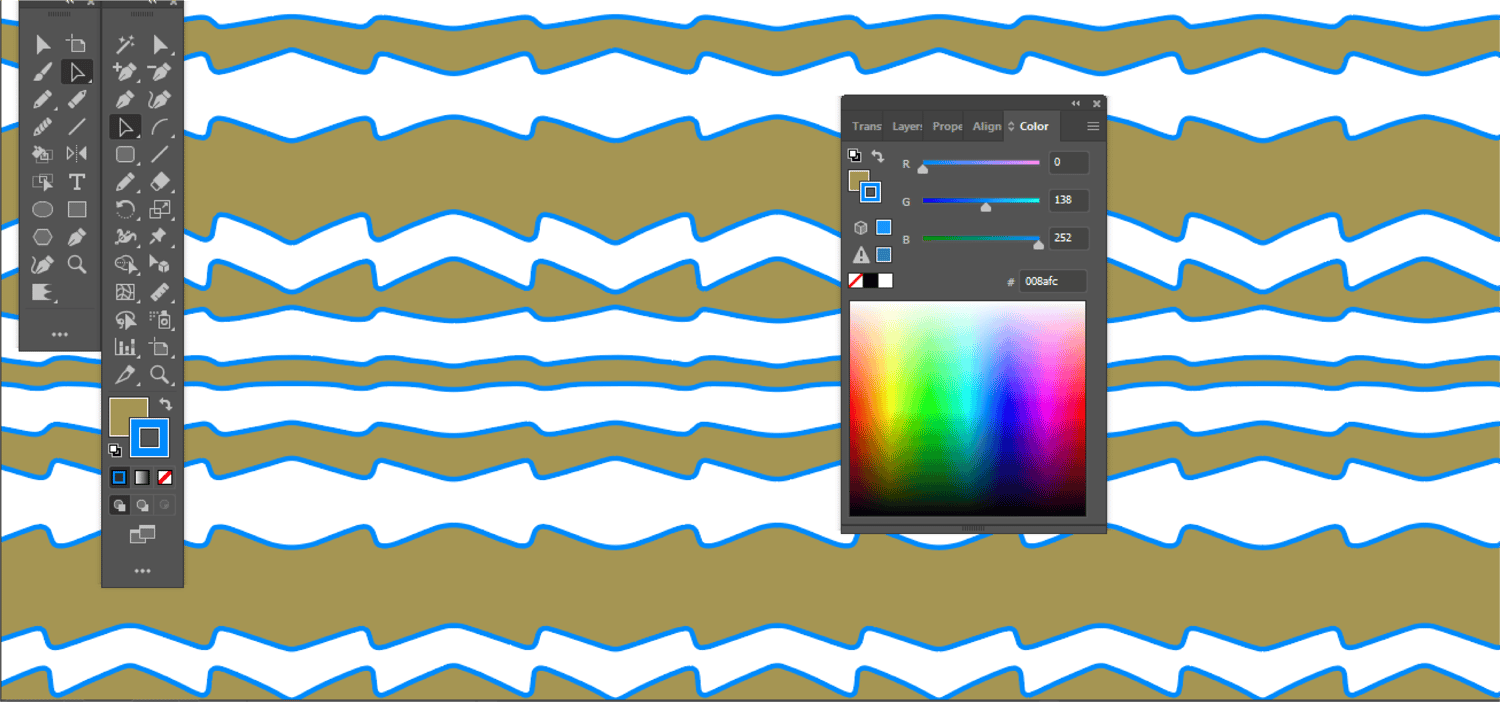Viewport: 1500px width, 702px height.
Task: Click the Fill swatch in Color panel
Action: (x=856, y=177)
